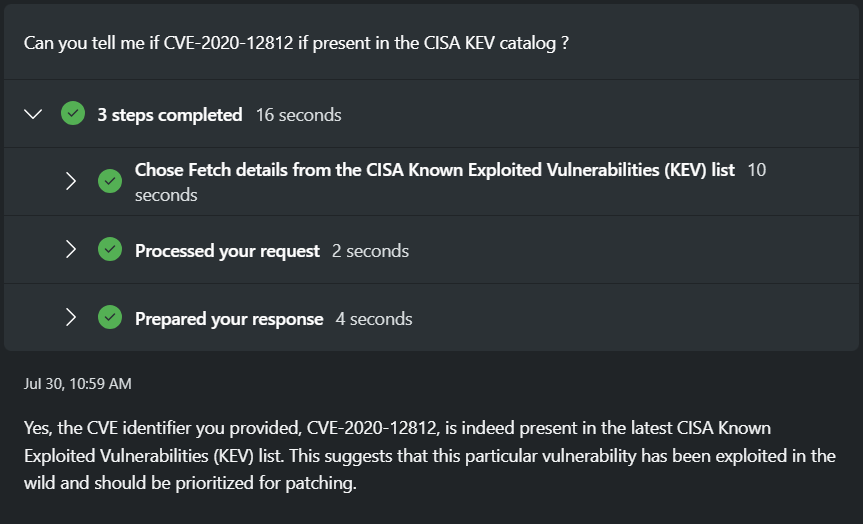This screenshot has height=524, width=863.
Task: Expand the 'Processed your request' step chevron
Action: tap(70, 250)
